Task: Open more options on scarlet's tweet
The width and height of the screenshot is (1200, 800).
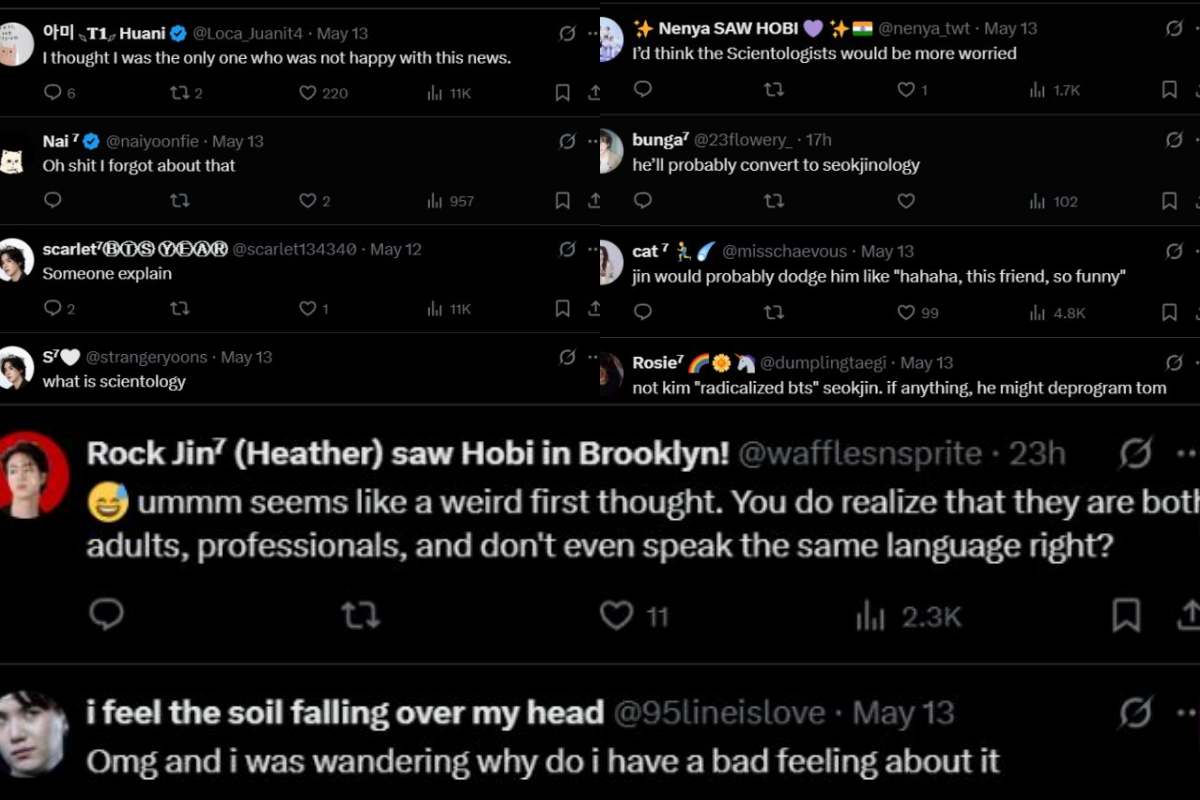Action: pyautogui.click(x=593, y=249)
